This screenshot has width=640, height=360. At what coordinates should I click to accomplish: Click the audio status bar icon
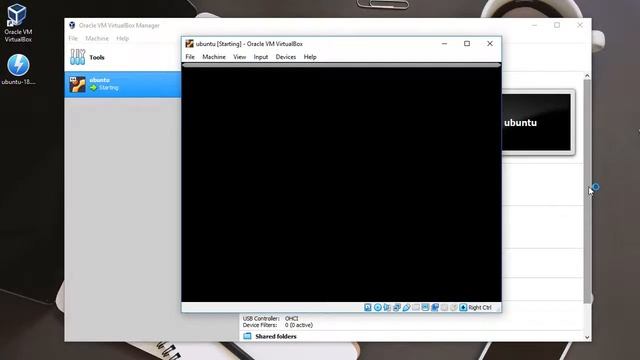387,307
